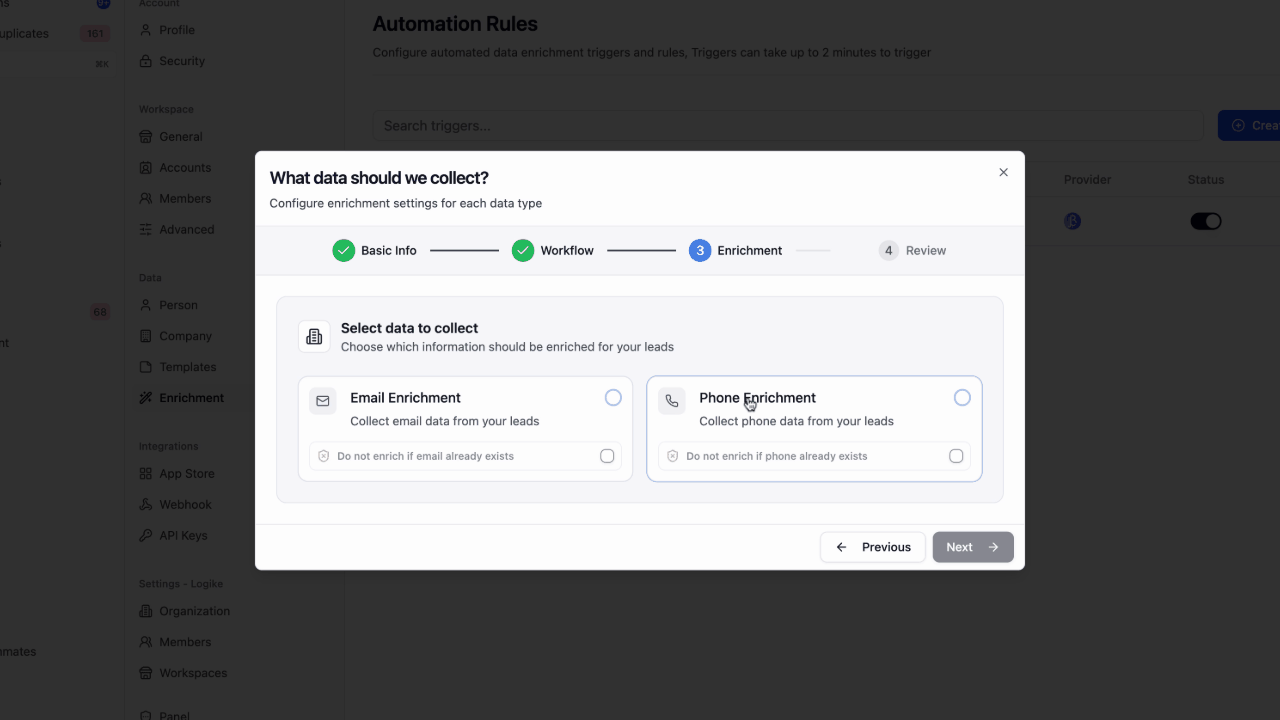Screen dimensions: 1280x720
Task: Click the Search triggers input field
Action: click(788, 126)
